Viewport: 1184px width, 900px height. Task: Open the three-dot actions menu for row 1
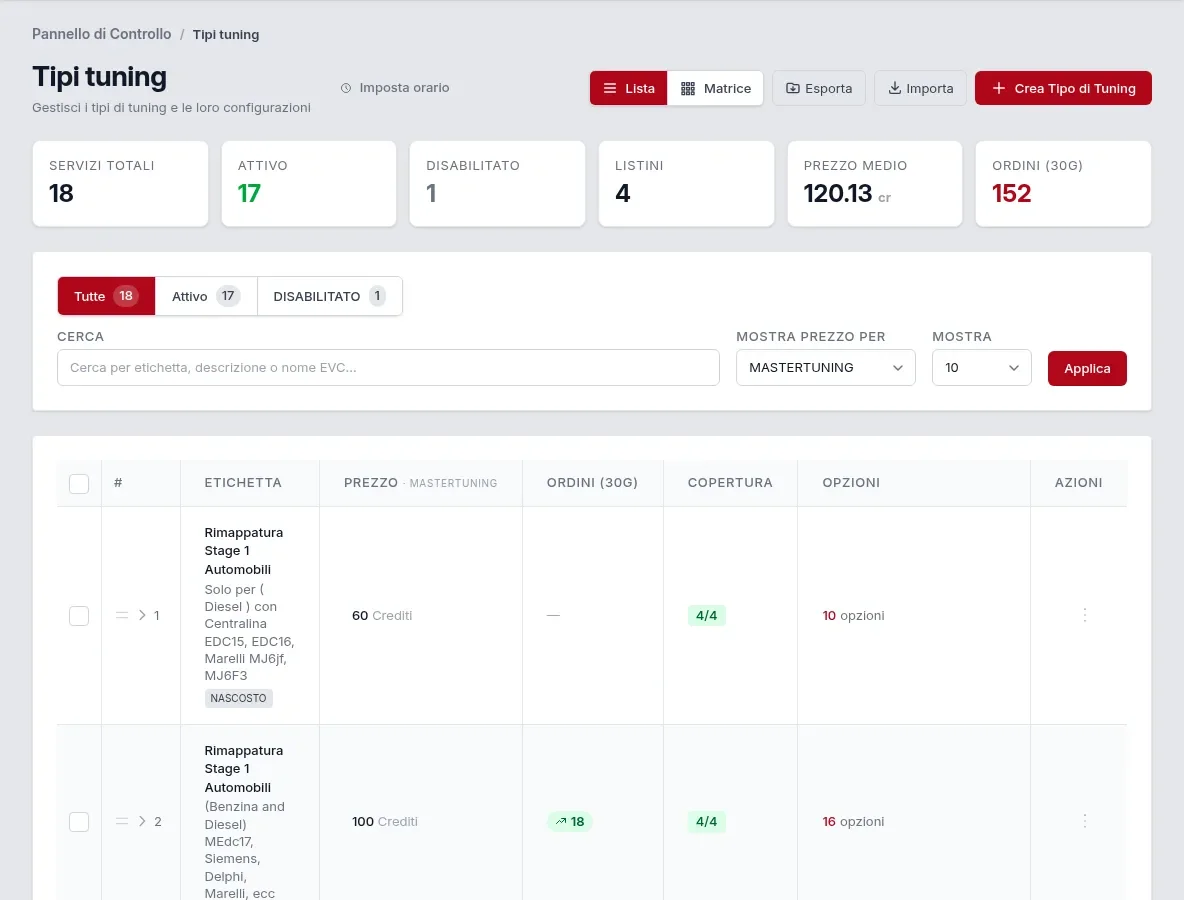click(x=1084, y=615)
